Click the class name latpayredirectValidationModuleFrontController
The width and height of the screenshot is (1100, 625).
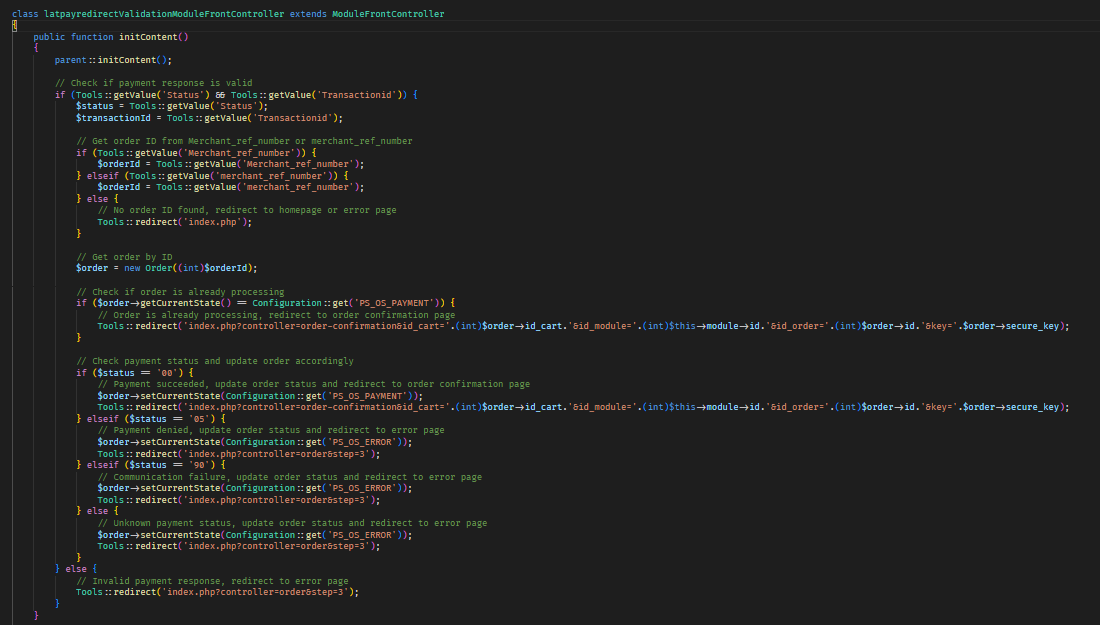(x=164, y=14)
